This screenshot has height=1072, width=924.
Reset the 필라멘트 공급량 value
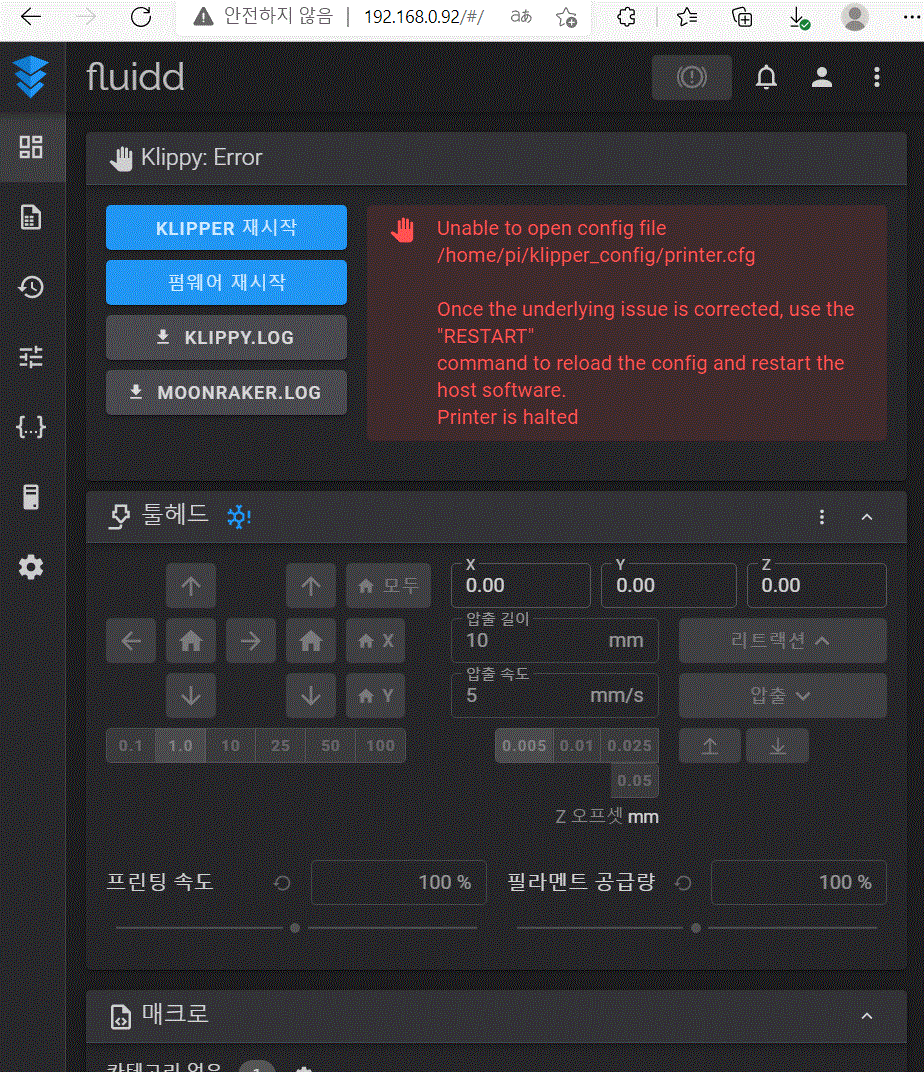click(x=683, y=883)
